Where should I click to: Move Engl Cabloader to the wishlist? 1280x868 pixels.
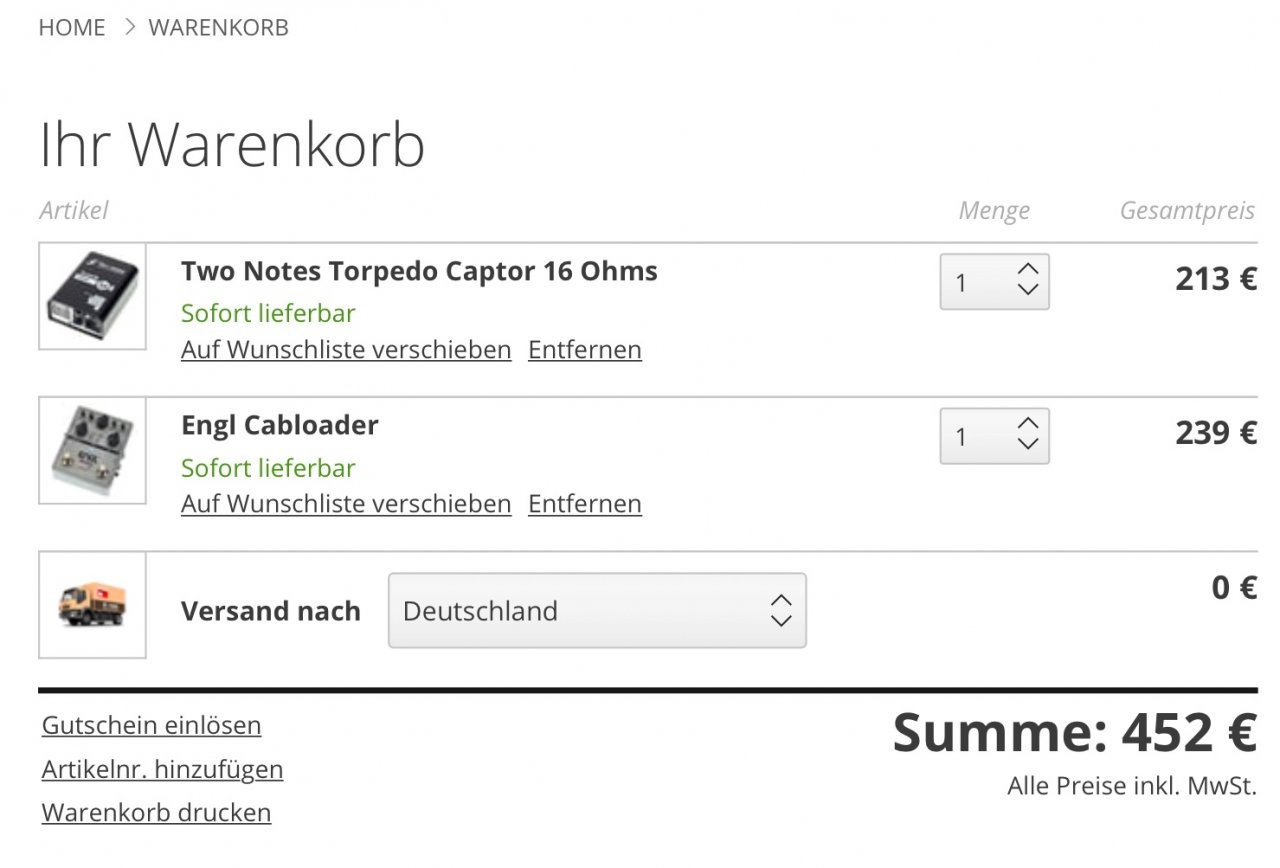click(x=346, y=504)
